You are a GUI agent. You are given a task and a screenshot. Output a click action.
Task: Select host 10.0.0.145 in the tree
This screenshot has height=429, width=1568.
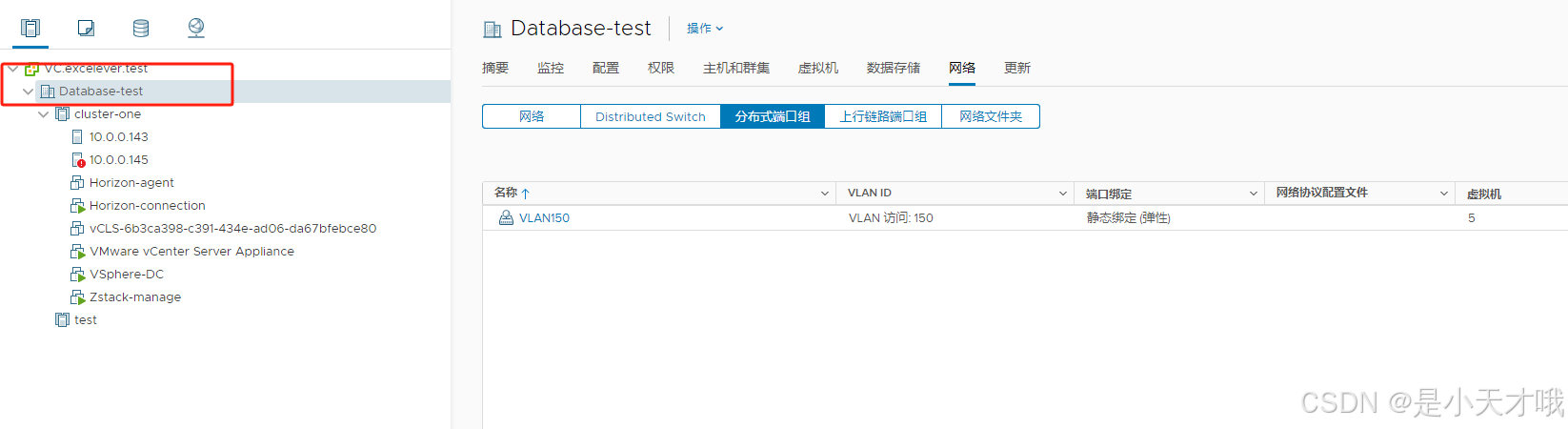coord(119,160)
